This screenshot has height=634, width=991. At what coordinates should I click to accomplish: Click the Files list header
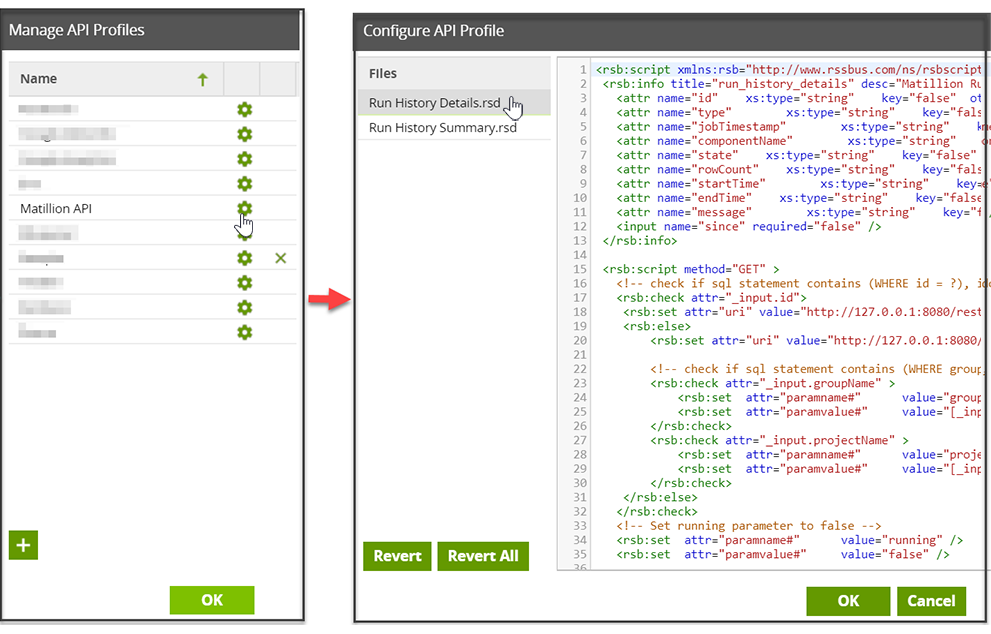[454, 73]
